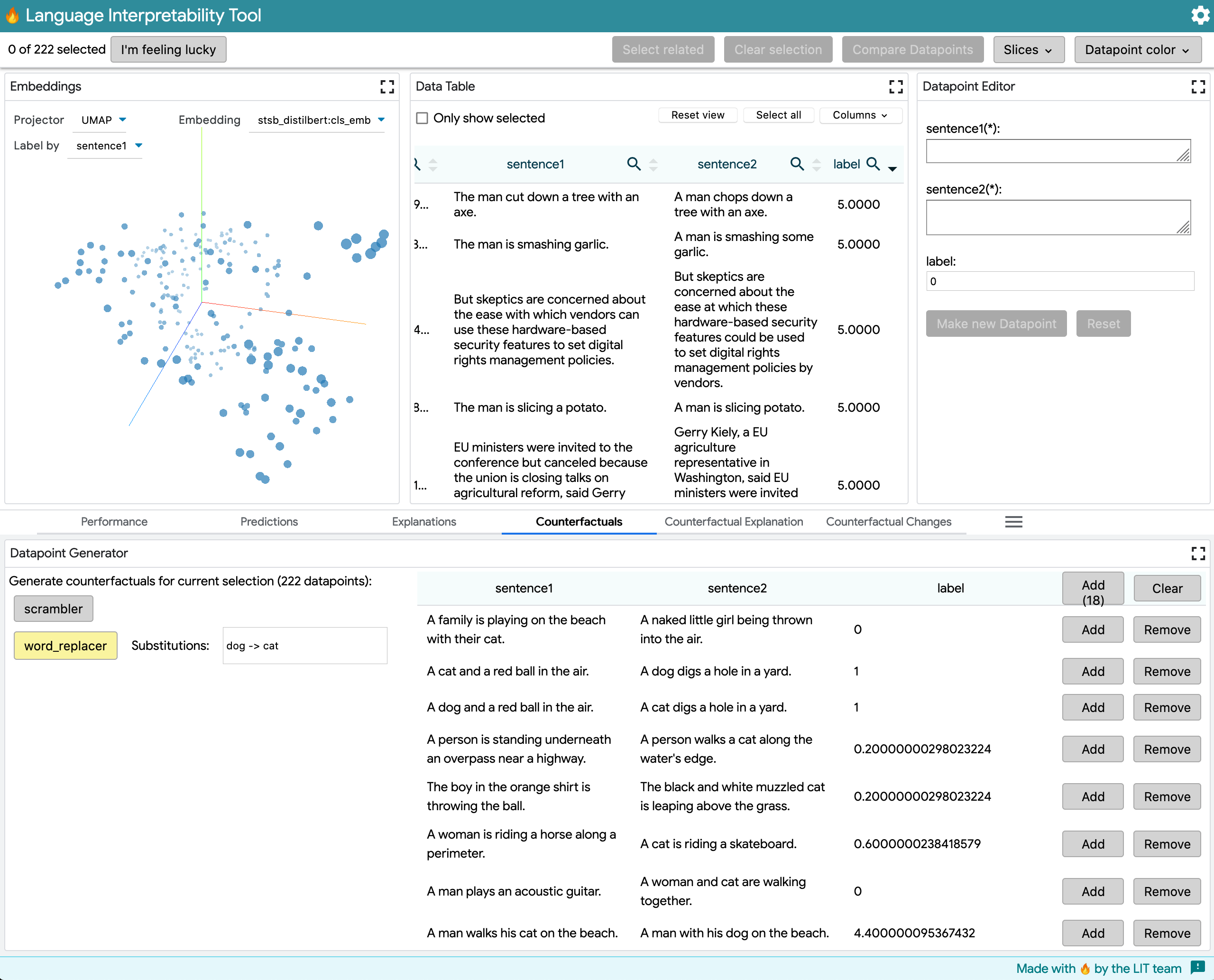
Task: Expand the Datapoint color dropdown
Action: pyautogui.click(x=1137, y=50)
